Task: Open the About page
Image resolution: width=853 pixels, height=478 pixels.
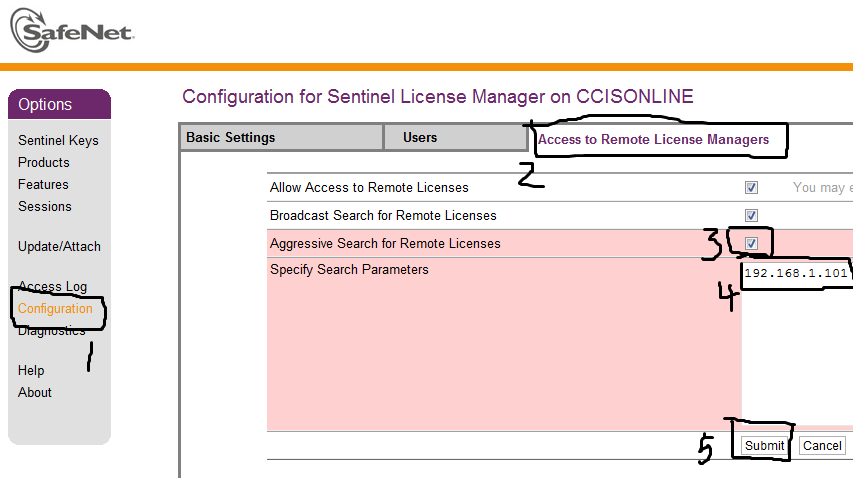Action: point(35,392)
